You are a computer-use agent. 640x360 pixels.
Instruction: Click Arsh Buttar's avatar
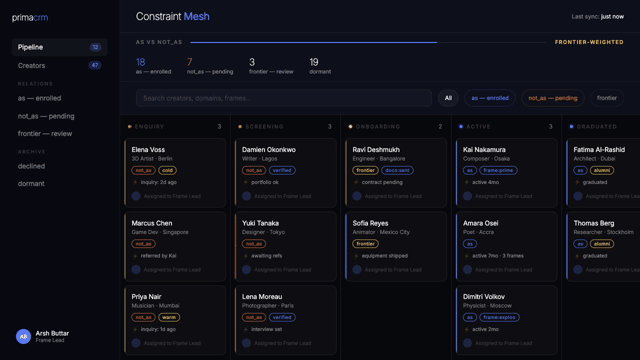click(x=23, y=336)
